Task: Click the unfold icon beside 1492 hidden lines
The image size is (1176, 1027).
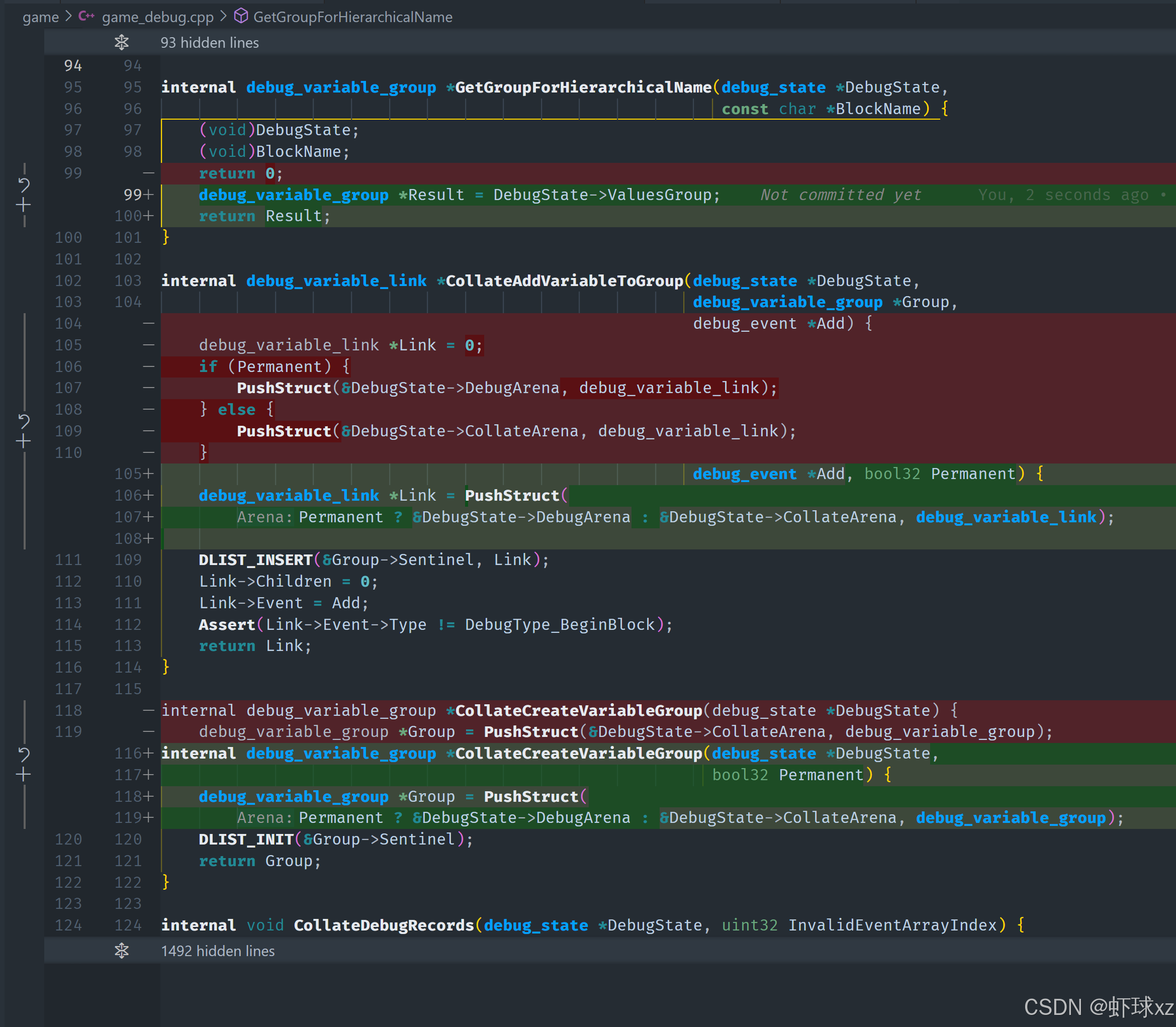Action: pos(122,951)
